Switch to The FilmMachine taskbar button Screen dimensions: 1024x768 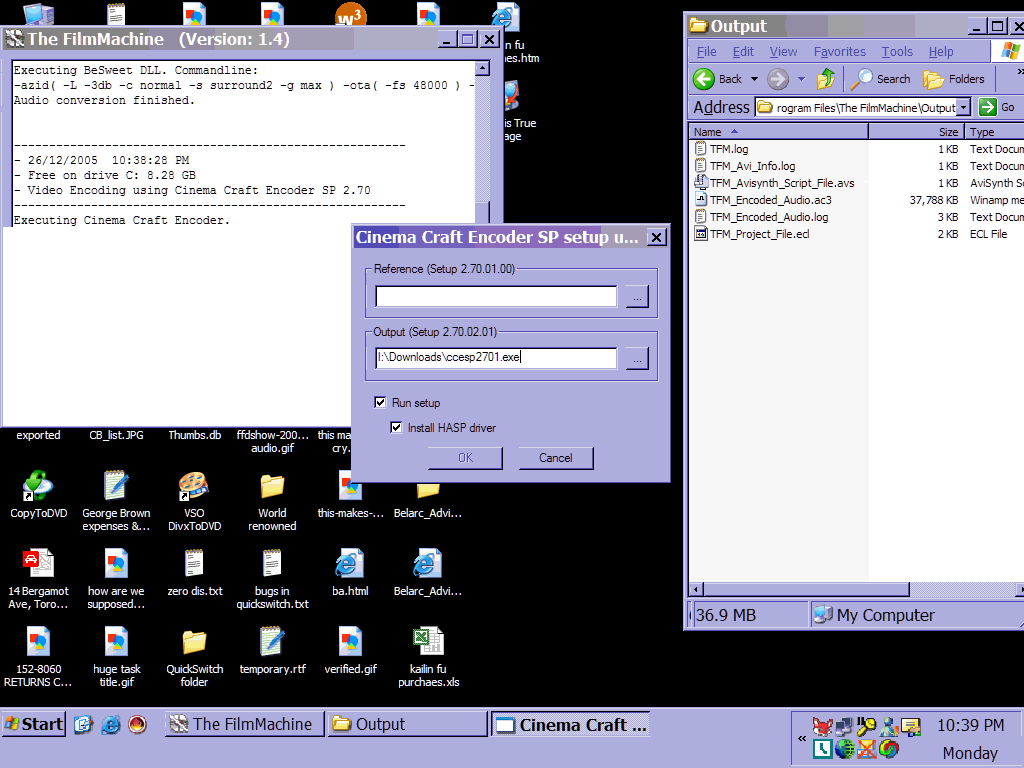click(x=244, y=724)
